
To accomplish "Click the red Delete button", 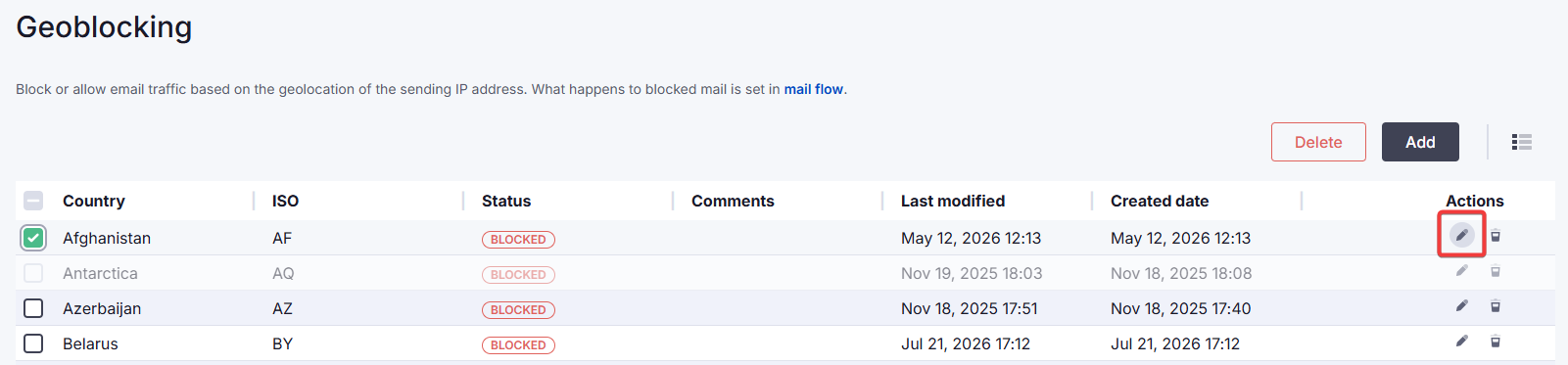I will (1318, 142).
